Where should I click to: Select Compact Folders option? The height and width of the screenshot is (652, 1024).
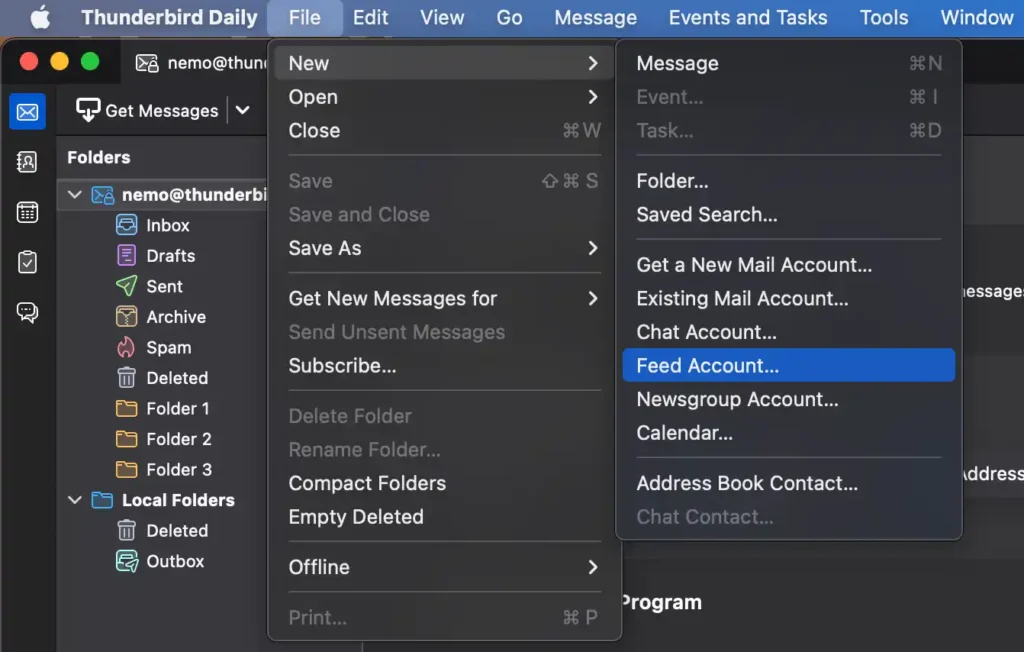(x=444, y=483)
